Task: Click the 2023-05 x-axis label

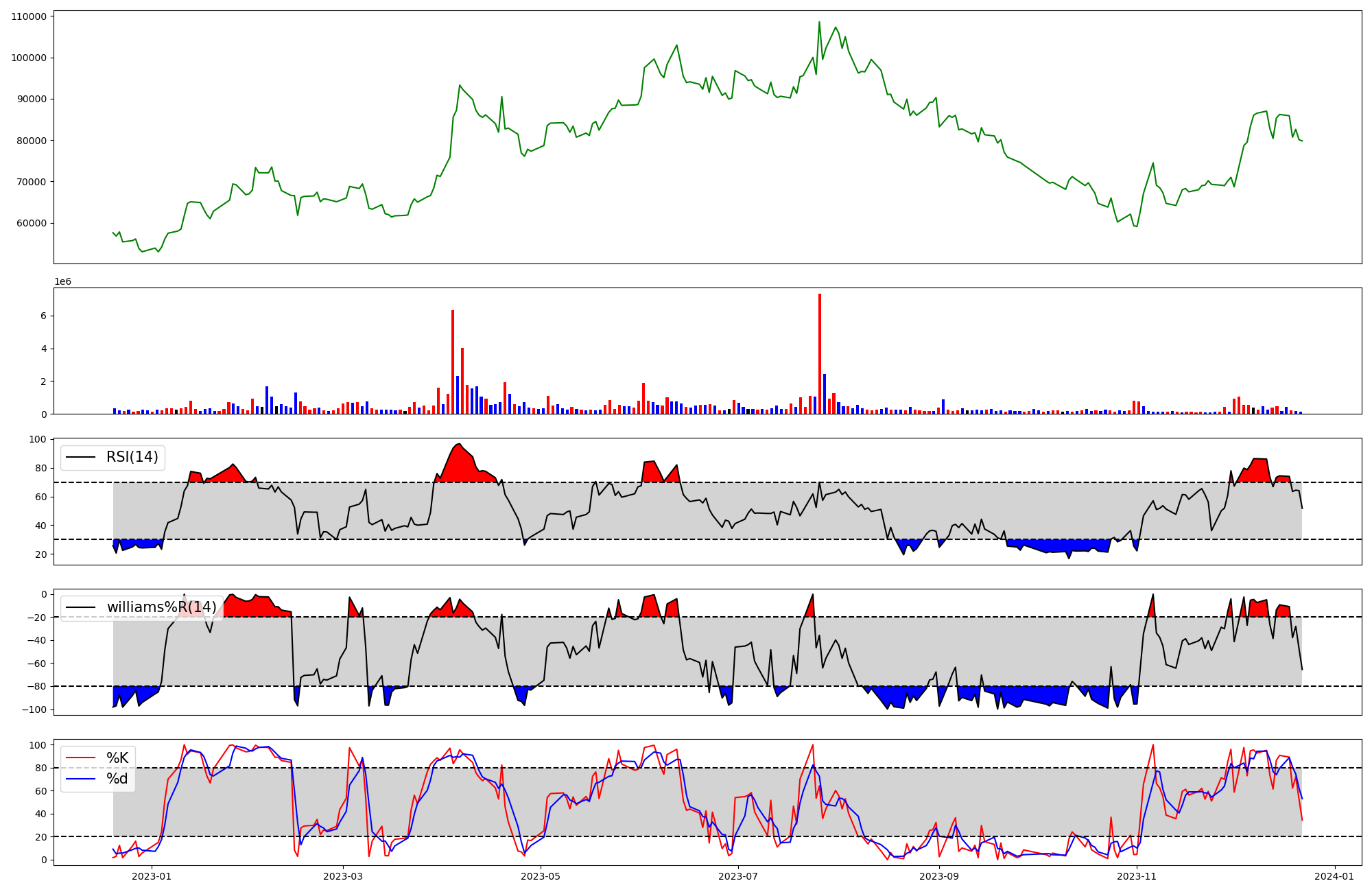Action: (x=541, y=876)
